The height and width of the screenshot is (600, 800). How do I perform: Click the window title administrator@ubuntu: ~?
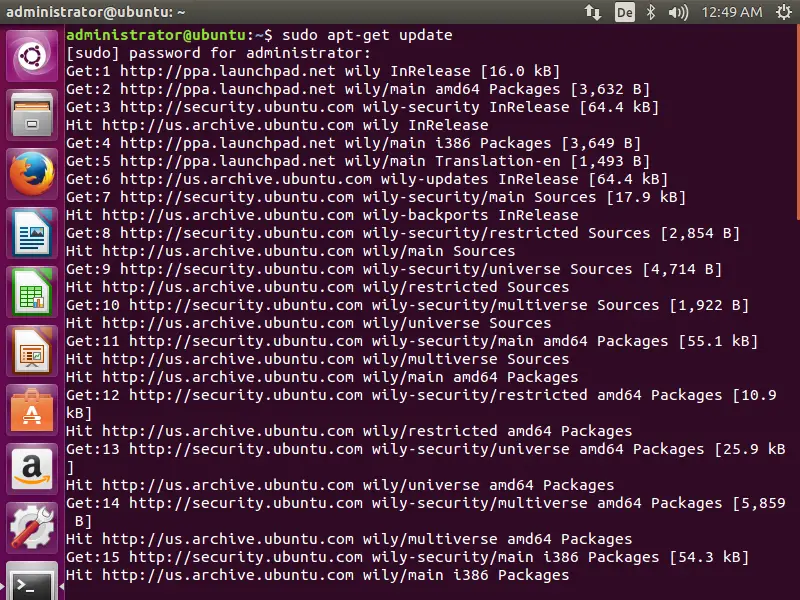pos(95,12)
